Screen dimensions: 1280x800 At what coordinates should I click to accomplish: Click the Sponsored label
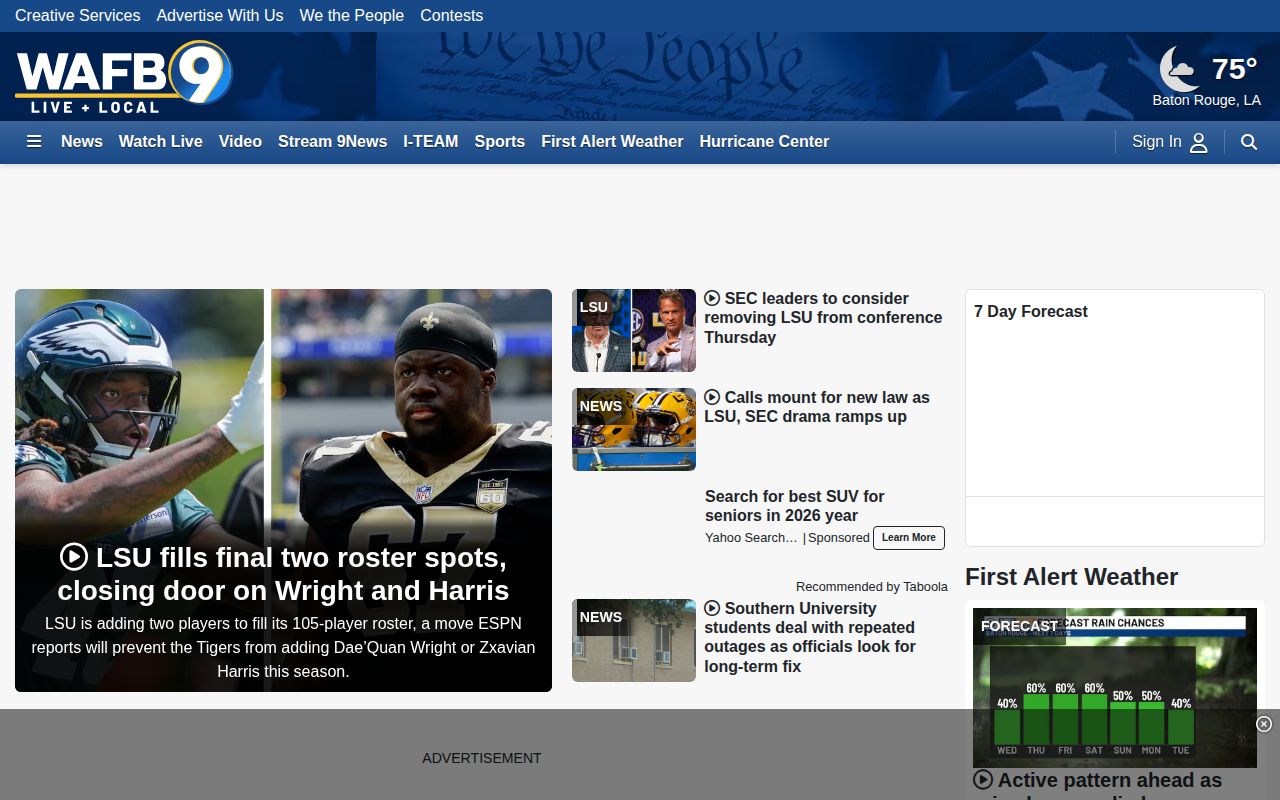[839, 538]
